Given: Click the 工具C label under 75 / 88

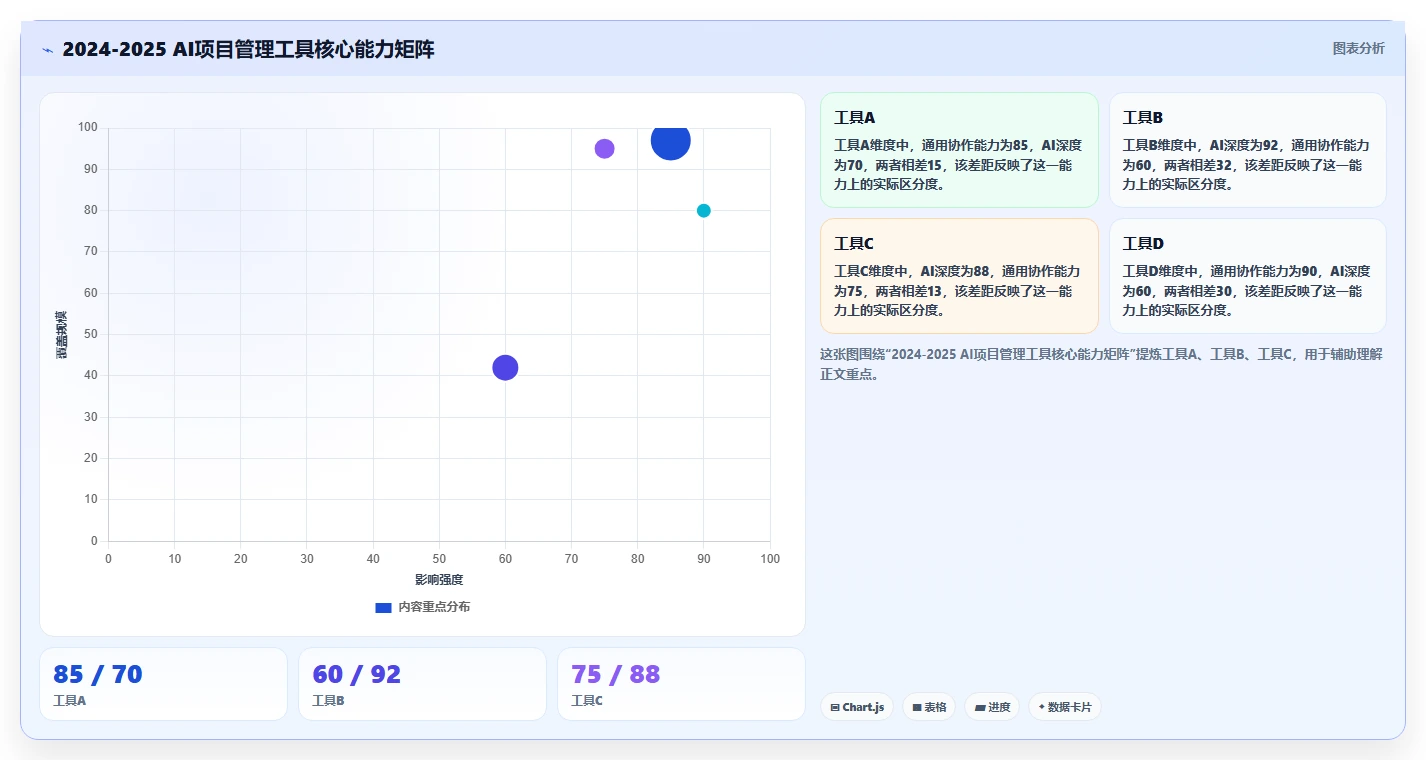Looking at the screenshot, I should pos(587,701).
